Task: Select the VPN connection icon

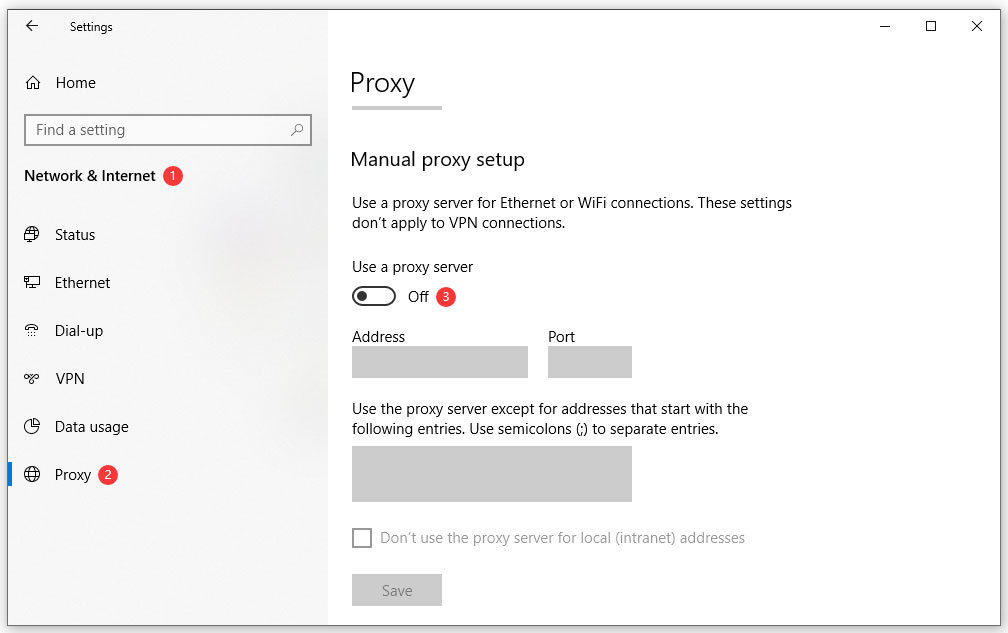Action: [31, 378]
